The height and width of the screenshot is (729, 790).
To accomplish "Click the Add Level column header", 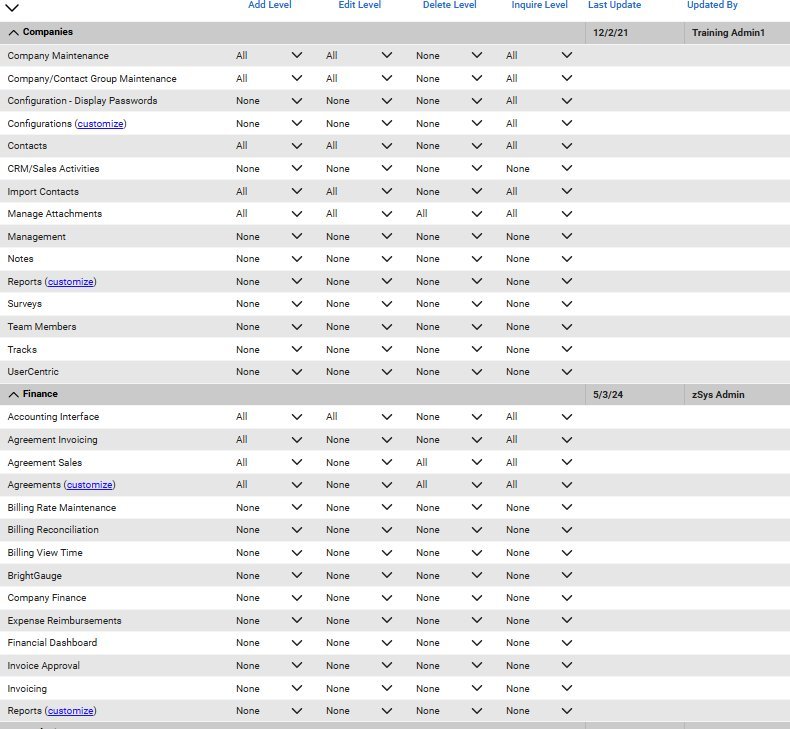I will click(x=270, y=5).
